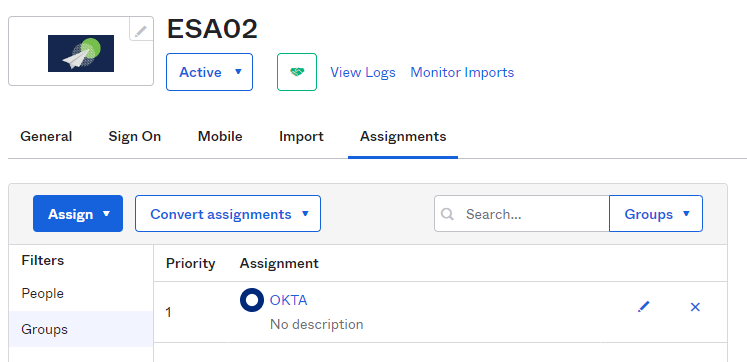Switch to the General tab

pyautogui.click(x=46, y=137)
